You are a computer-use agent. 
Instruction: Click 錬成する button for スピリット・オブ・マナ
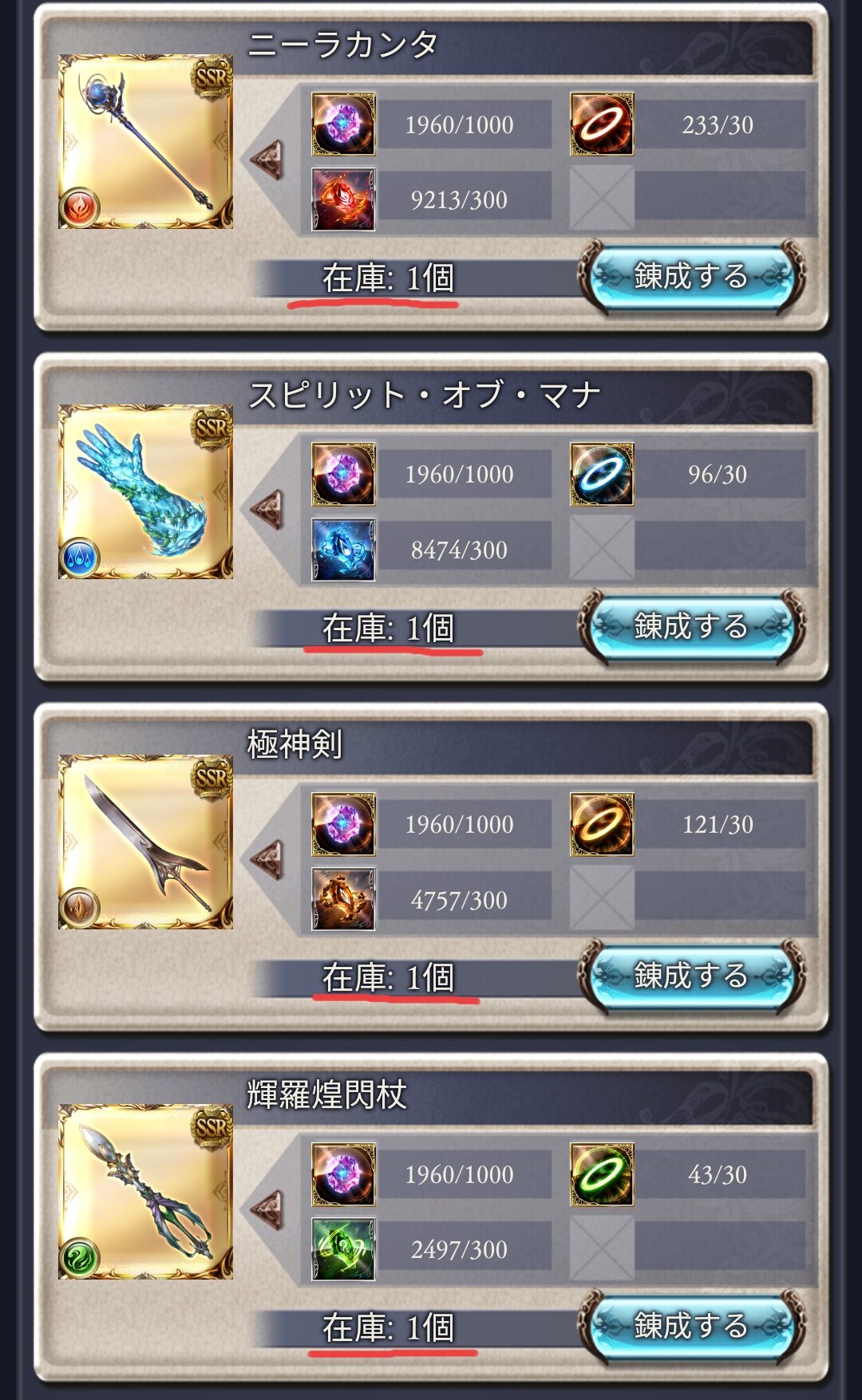(x=691, y=626)
